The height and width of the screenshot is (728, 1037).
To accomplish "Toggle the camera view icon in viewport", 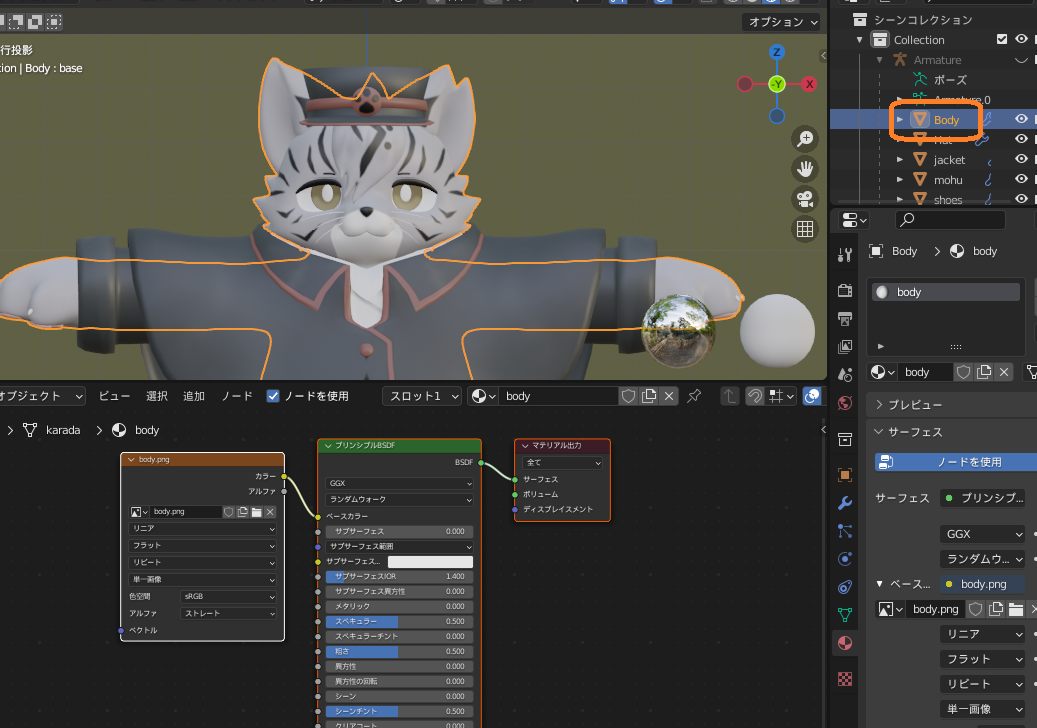I will tap(805, 199).
